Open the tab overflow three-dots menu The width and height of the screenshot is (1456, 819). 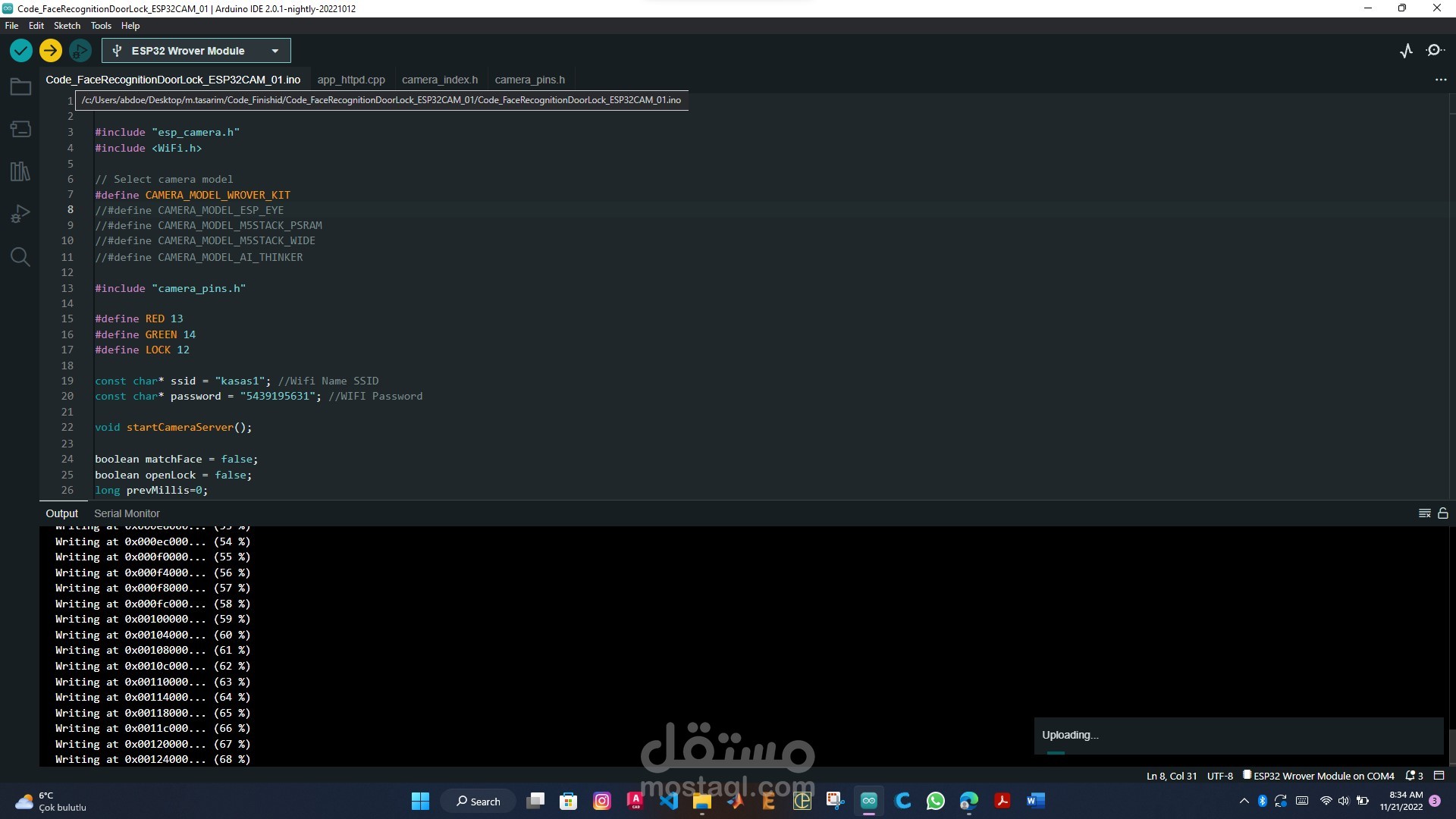click(x=1441, y=80)
